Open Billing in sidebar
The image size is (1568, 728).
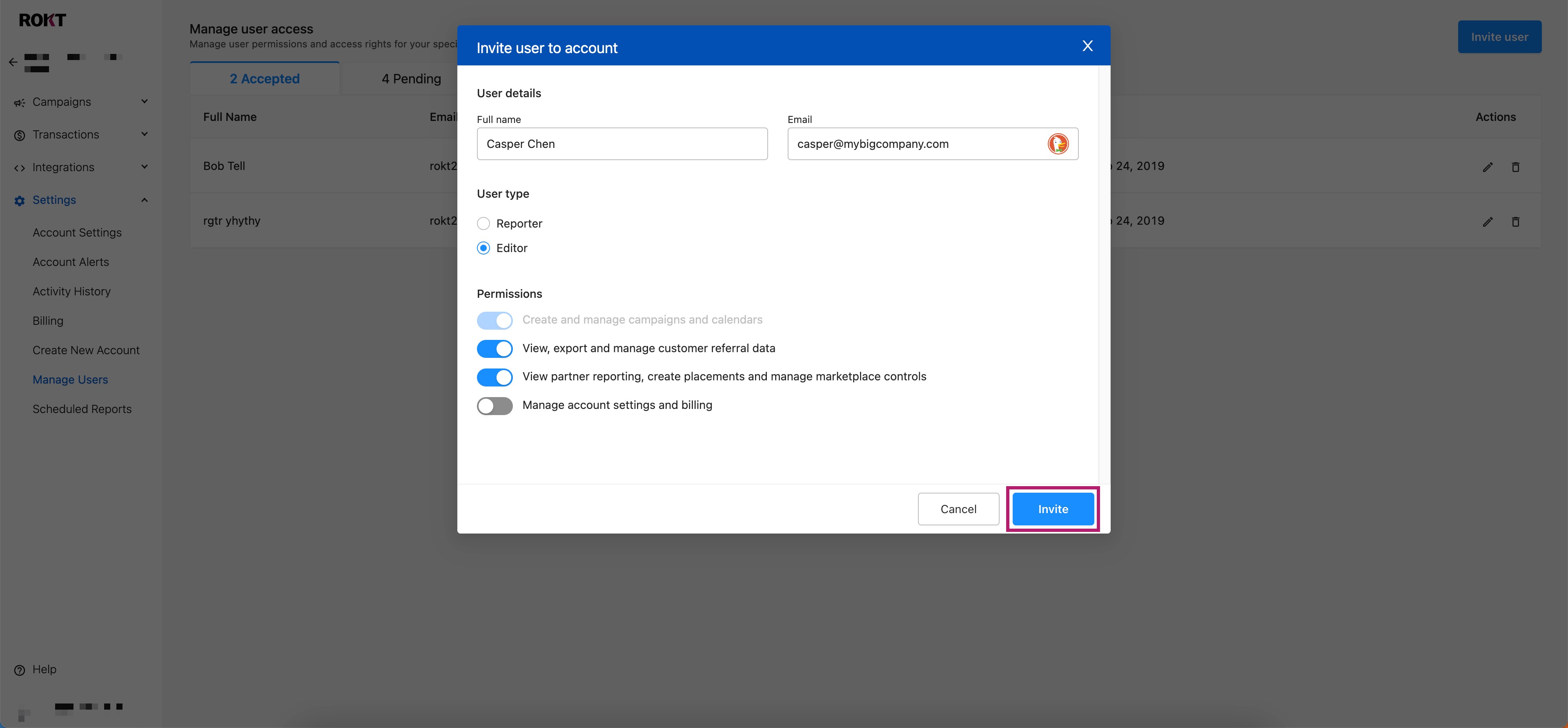point(47,321)
